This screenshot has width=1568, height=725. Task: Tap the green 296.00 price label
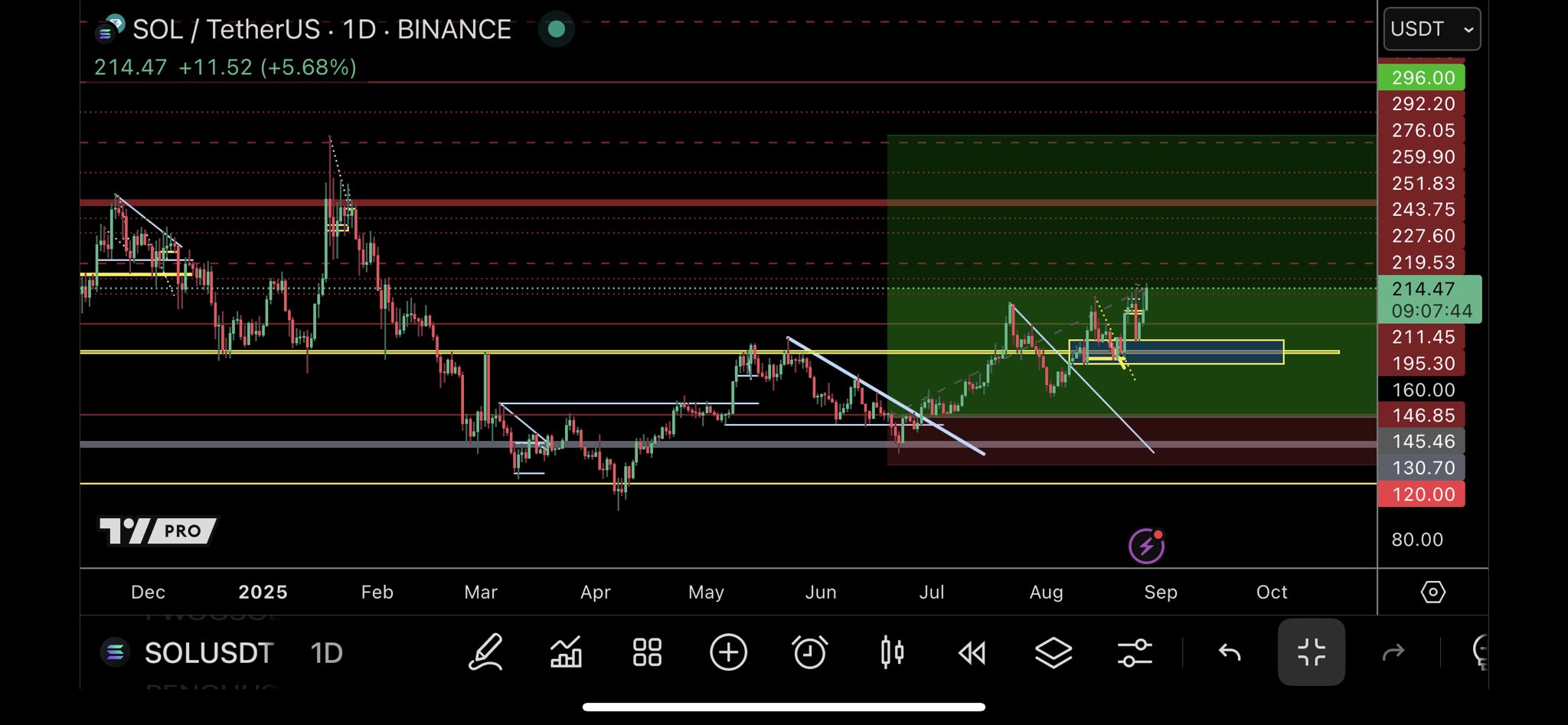click(1422, 77)
